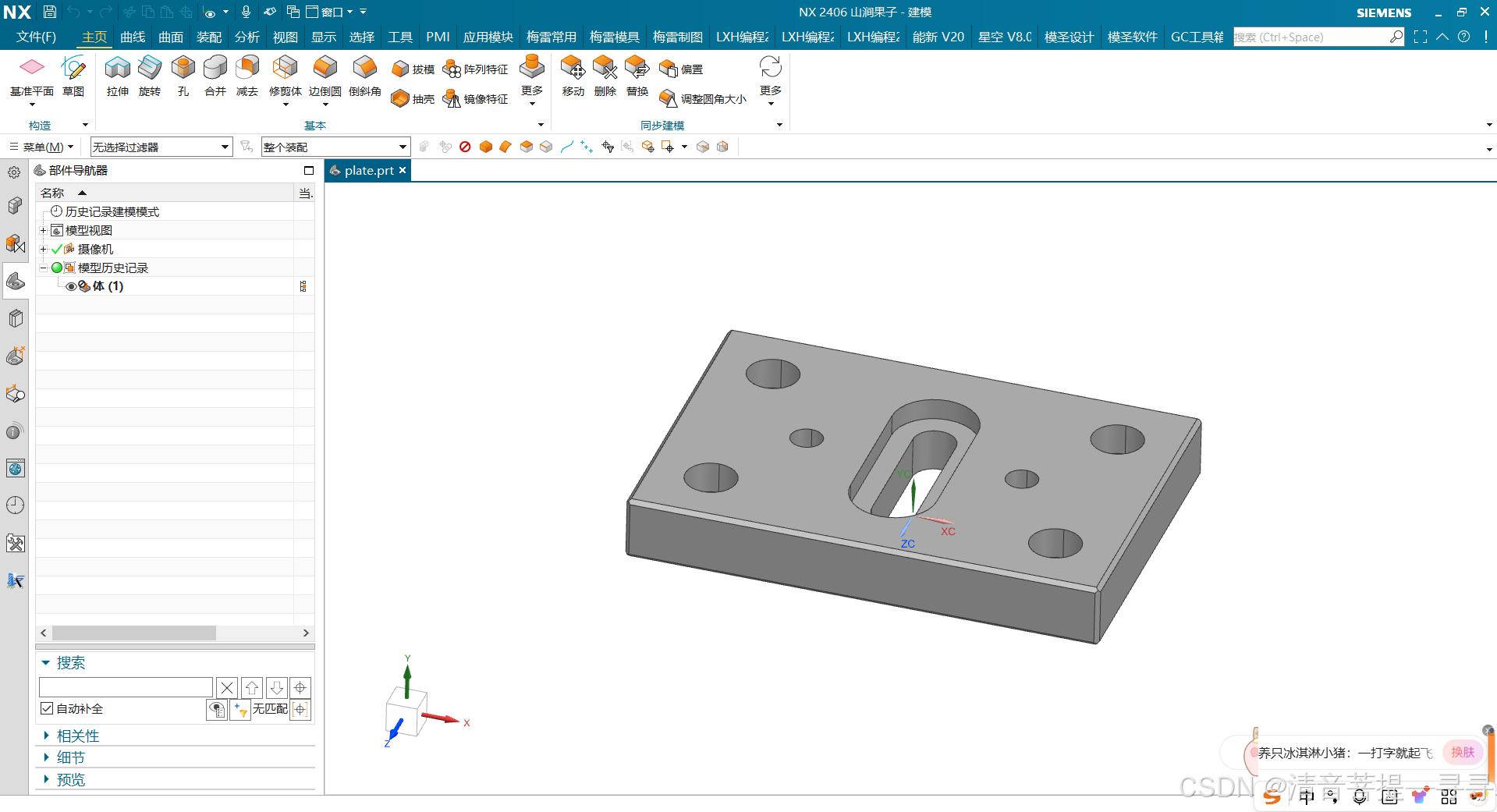Open the 整个装配 scope dropdown
The height and width of the screenshot is (812, 1497).
[x=336, y=147]
